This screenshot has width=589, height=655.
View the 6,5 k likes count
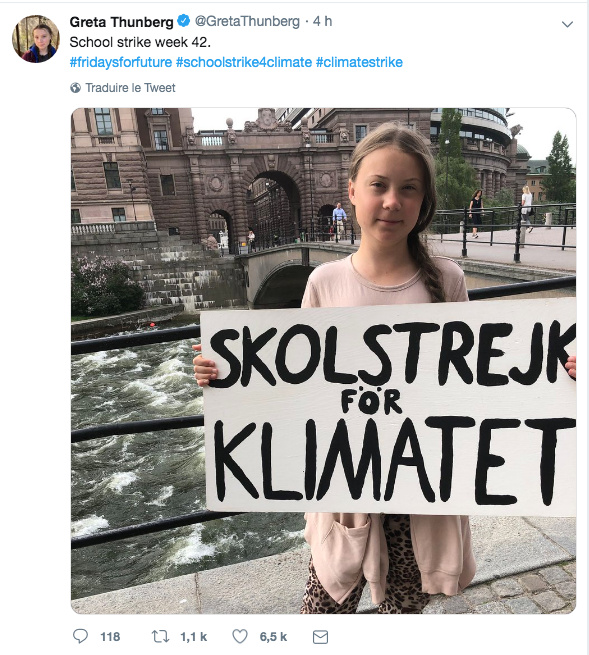[x=273, y=637]
